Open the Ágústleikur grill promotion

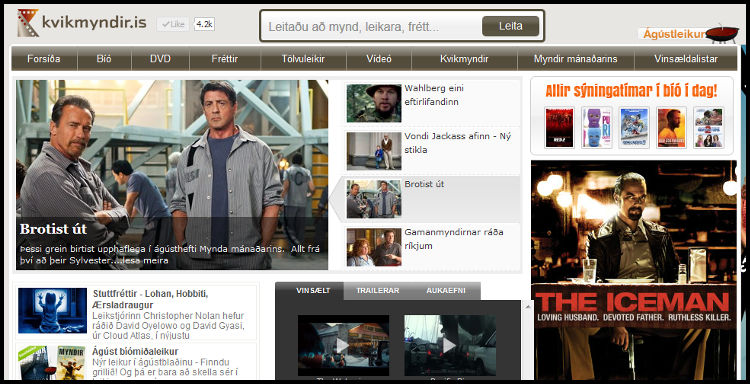(690, 33)
